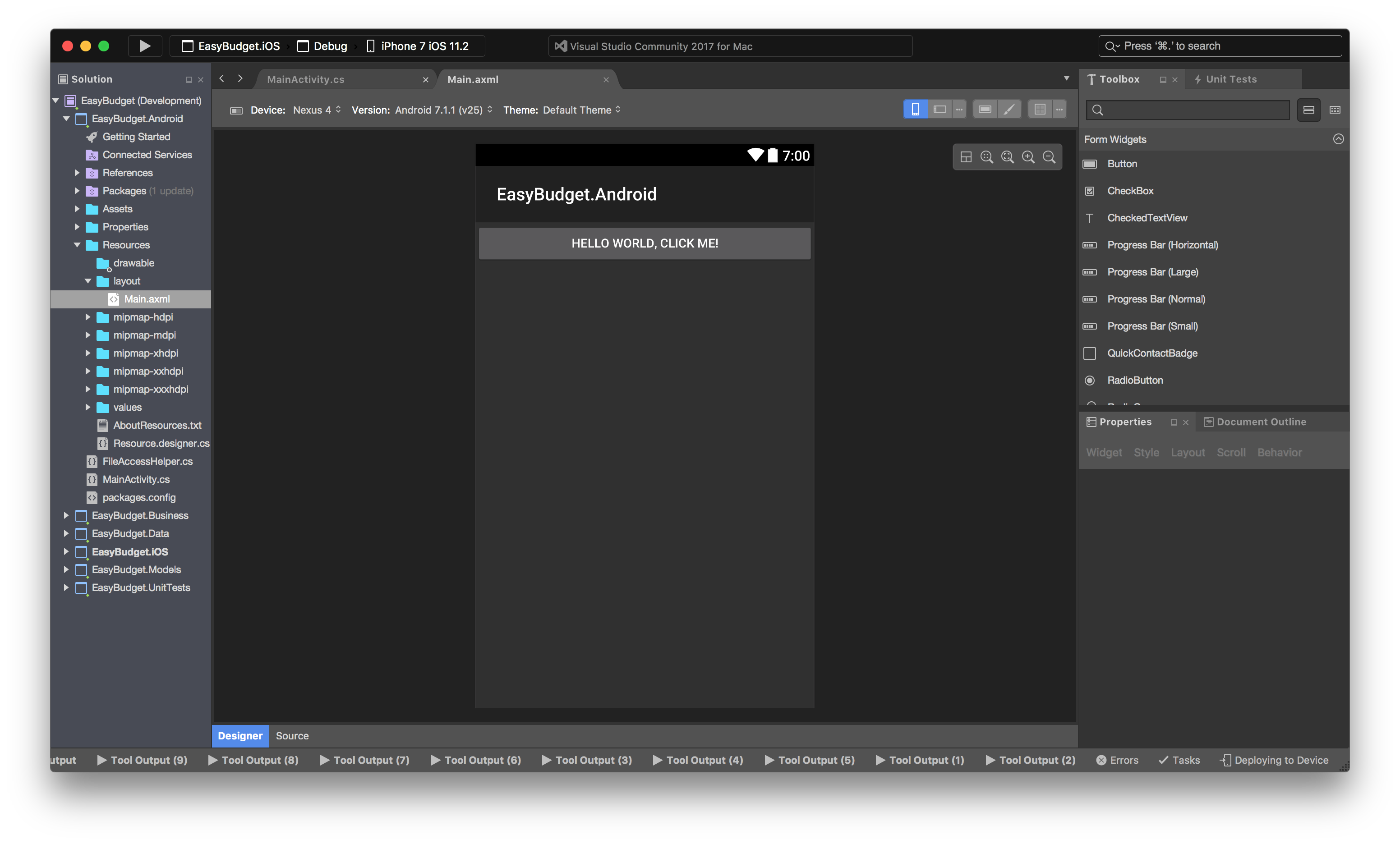Image resolution: width=1400 pixels, height=844 pixels.
Task: Open the theme editor paintbrush icon
Action: point(1009,110)
